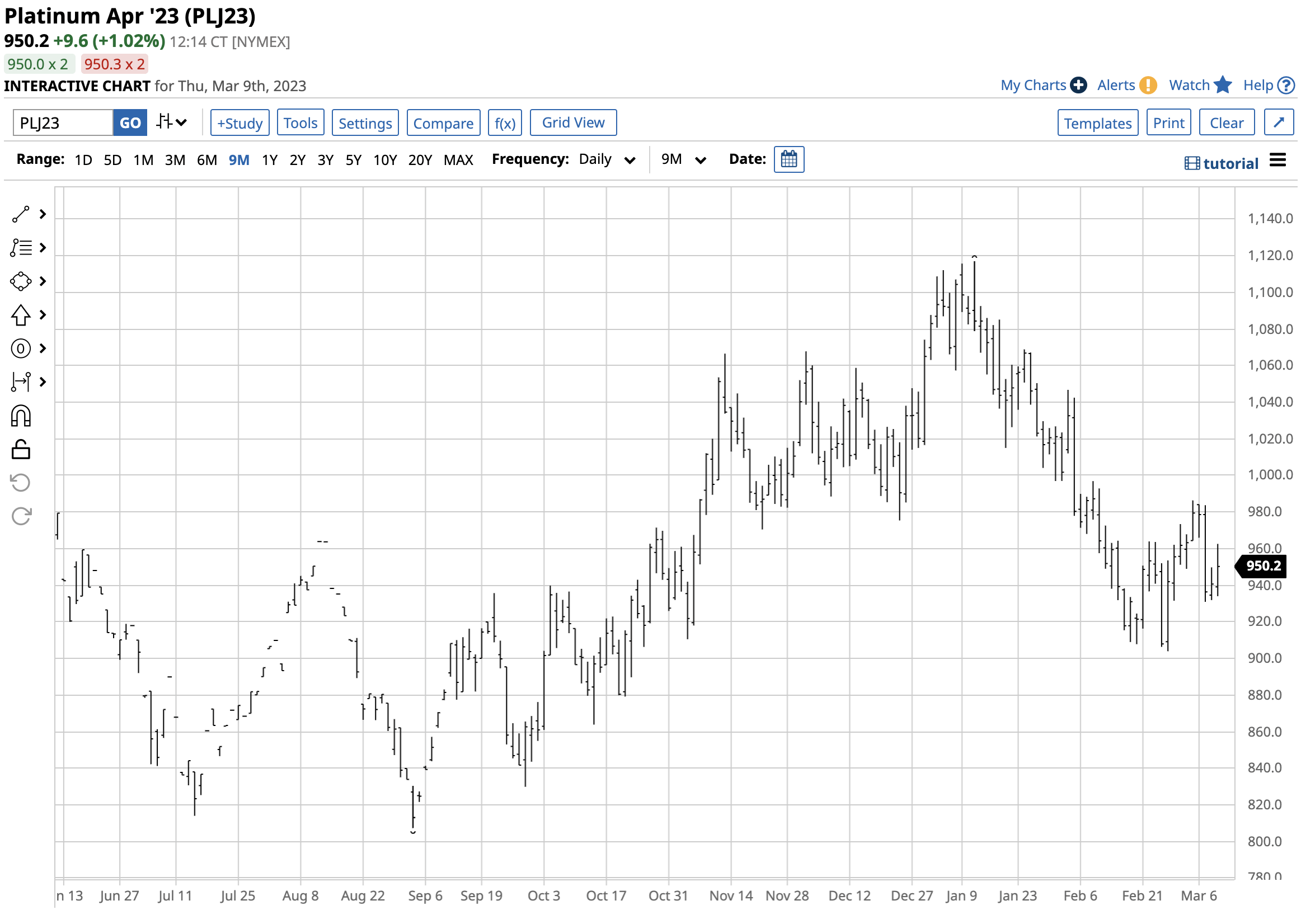Open the 9M period dropdown
The width and height of the screenshot is (1315, 924).
[684, 160]
